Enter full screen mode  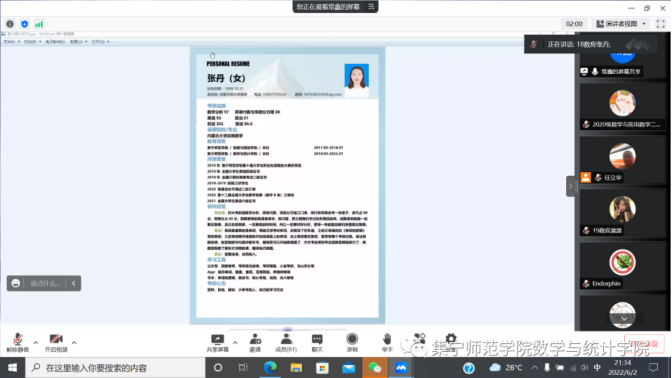point(660,24)
